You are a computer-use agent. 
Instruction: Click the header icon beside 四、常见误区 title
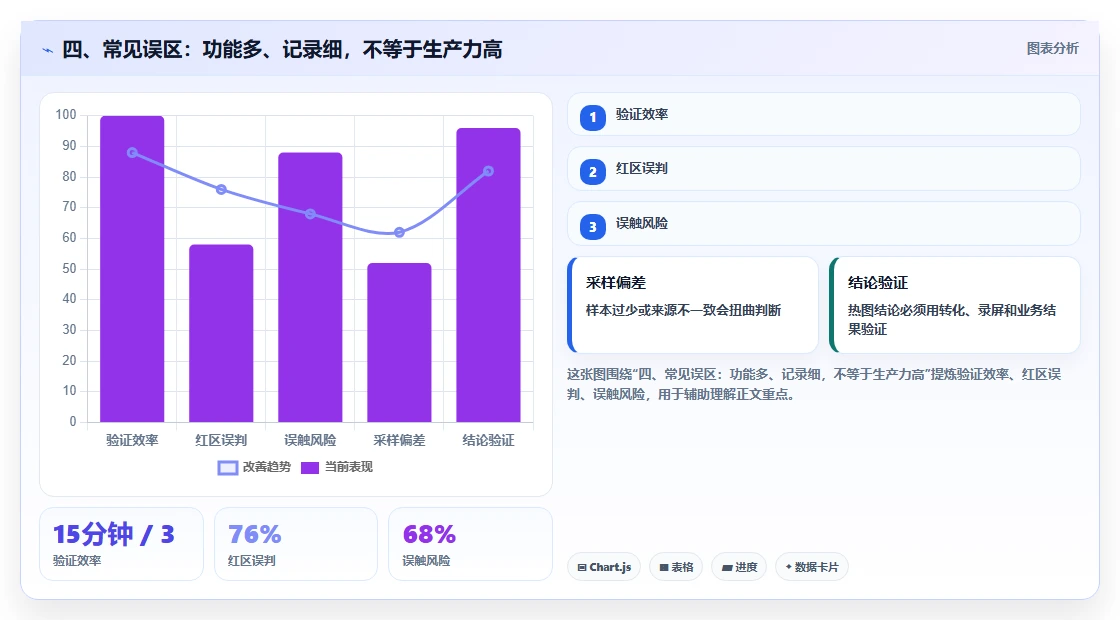click(x=47, y=50)
